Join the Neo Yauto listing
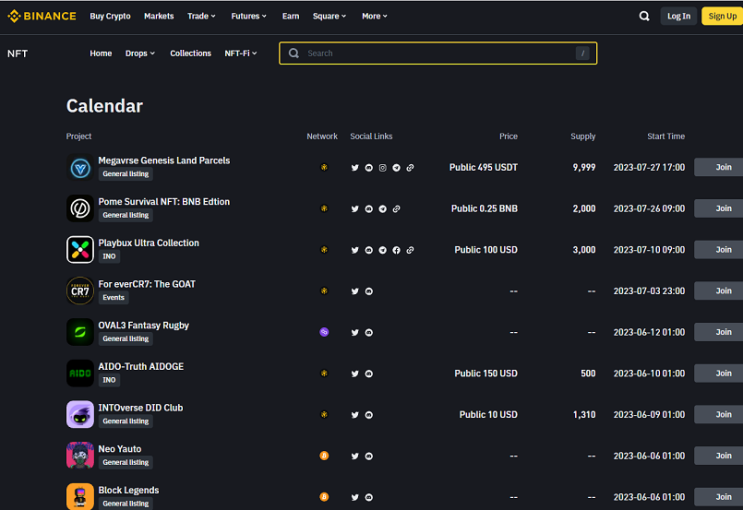This screenshot has height=510, width=743. click(719, 456)
